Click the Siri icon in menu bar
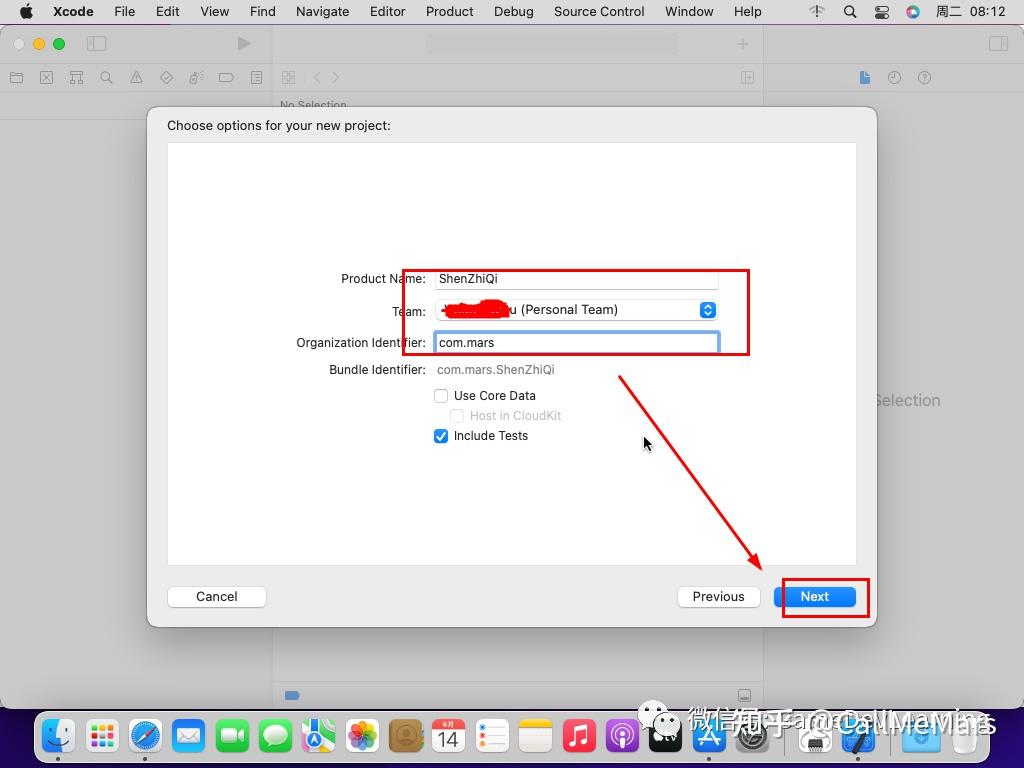Viewport: 1024px width, 768px height. point(913,11)
